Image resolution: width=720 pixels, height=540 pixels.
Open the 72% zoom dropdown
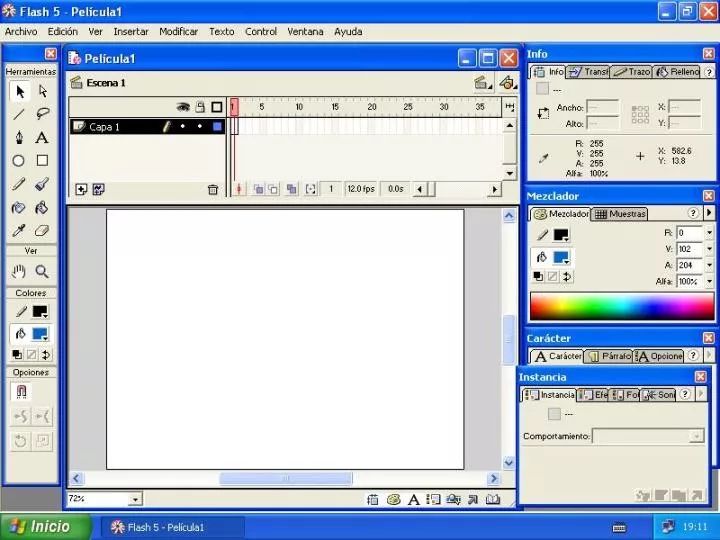coord(135,499)
